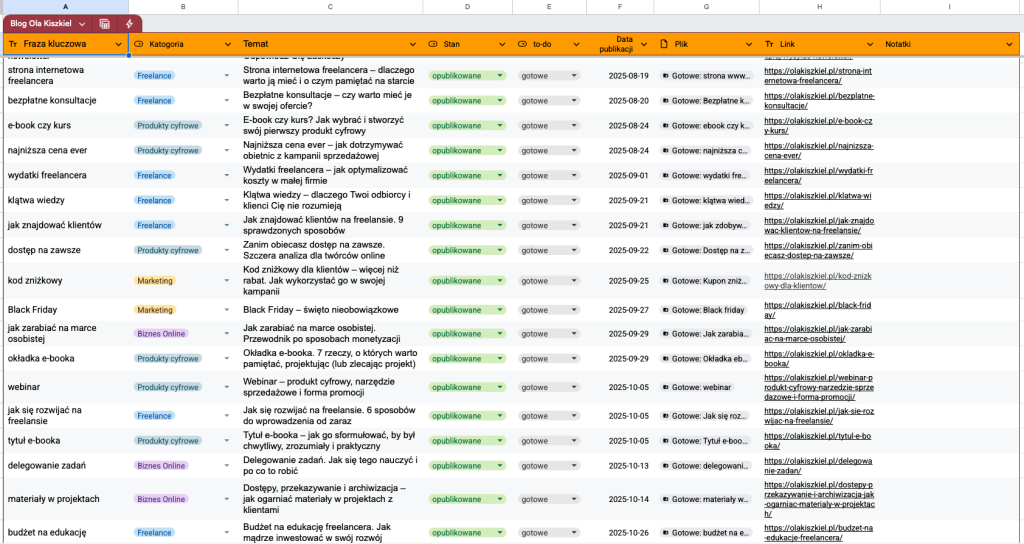Open the Notatki column header dropdown arrow

1010,45
